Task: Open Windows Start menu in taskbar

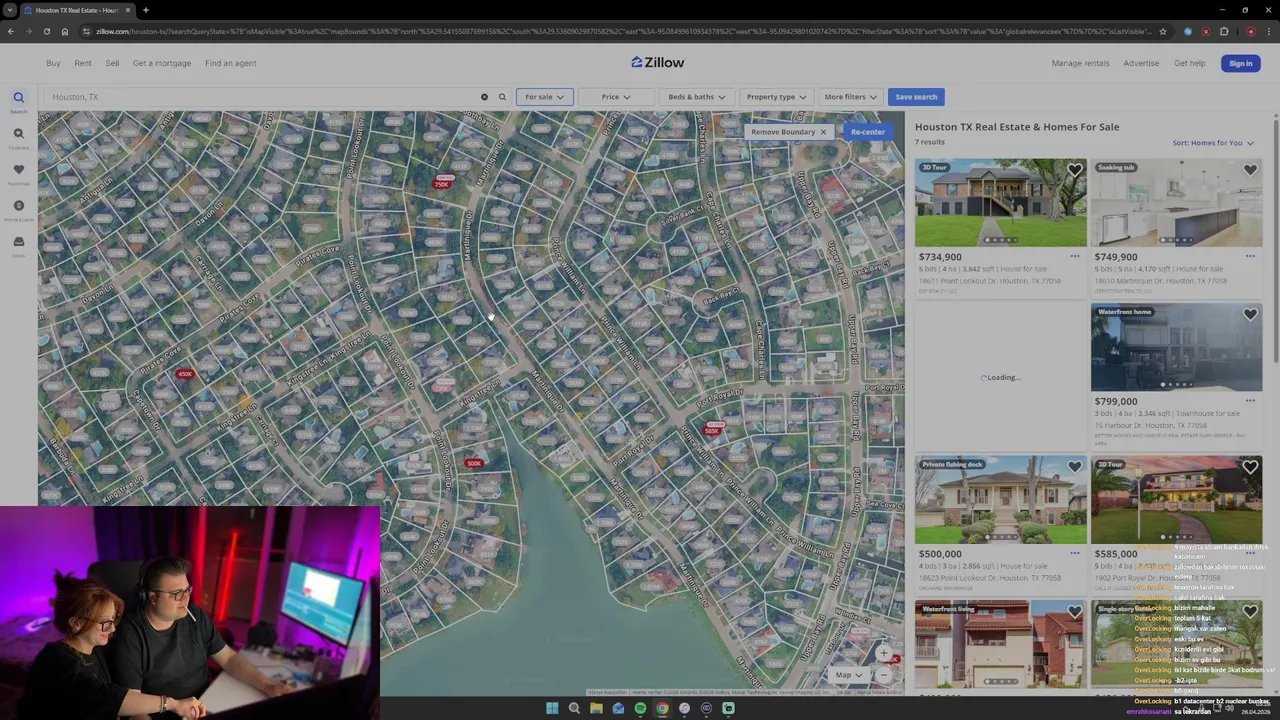Action: point(552,708)
